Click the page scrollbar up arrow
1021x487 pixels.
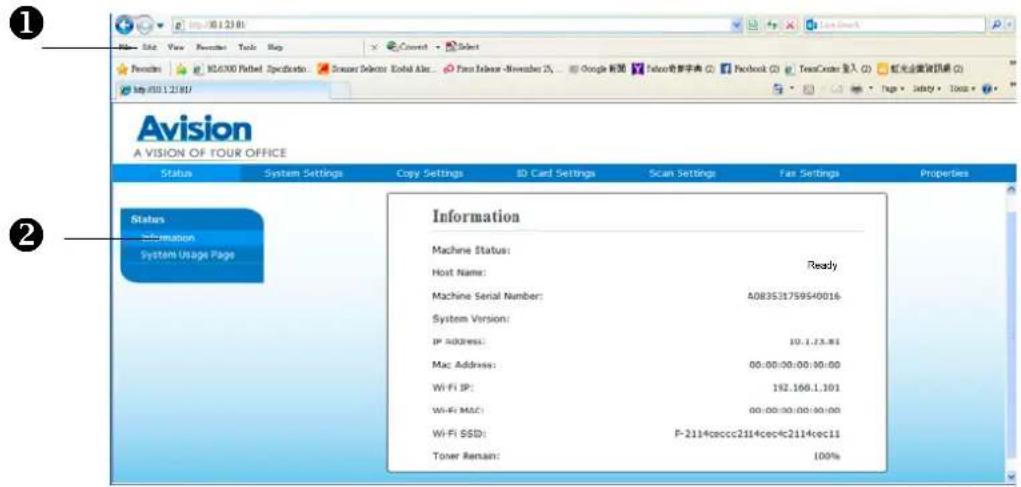(x=1011, y=188)
